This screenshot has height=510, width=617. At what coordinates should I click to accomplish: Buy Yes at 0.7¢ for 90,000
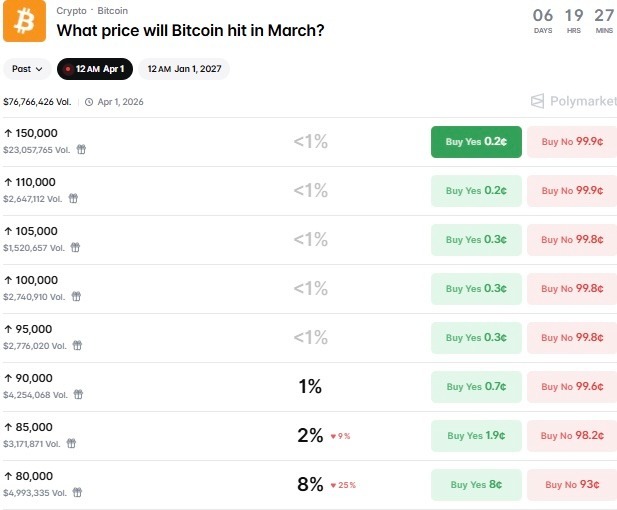click(476, 387)
